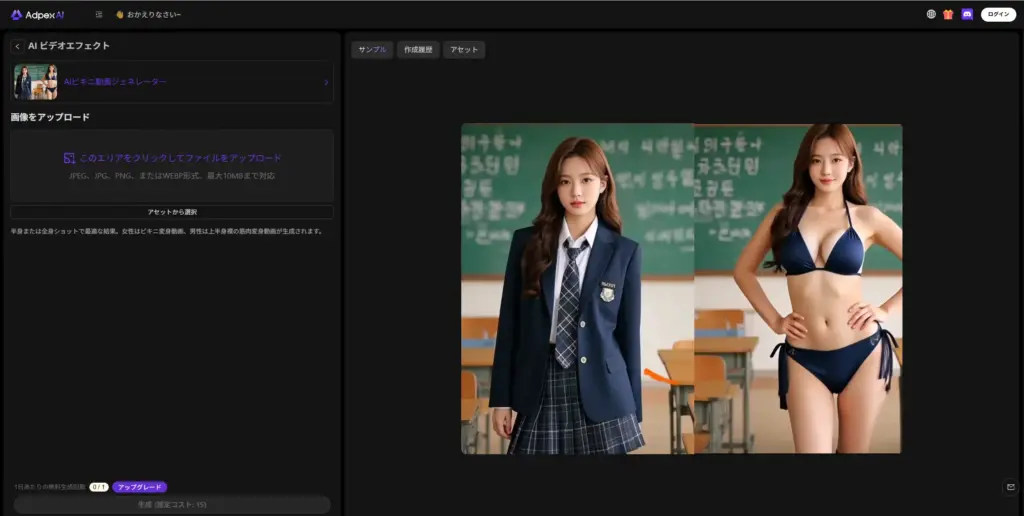
Task: Click アセットから選択 button
Action: (172, 212)
